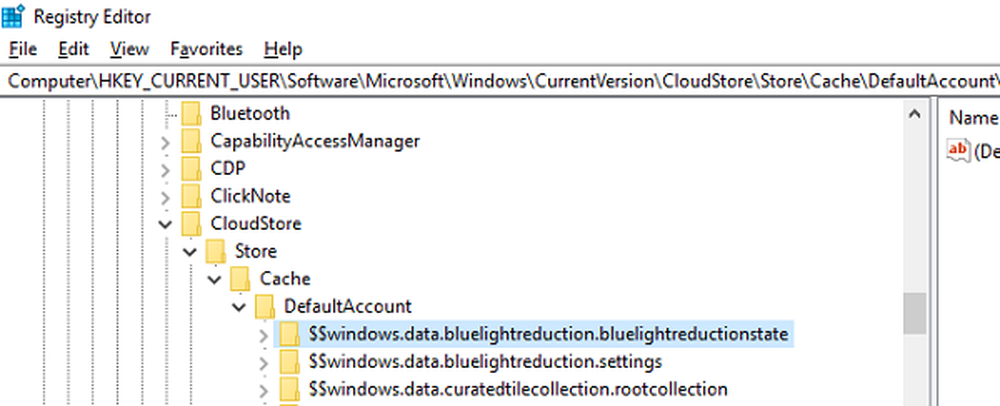The width and height of the screenshot is (1000, 406).
Task: Click the ClickNote folder icon
Action: 191,196
